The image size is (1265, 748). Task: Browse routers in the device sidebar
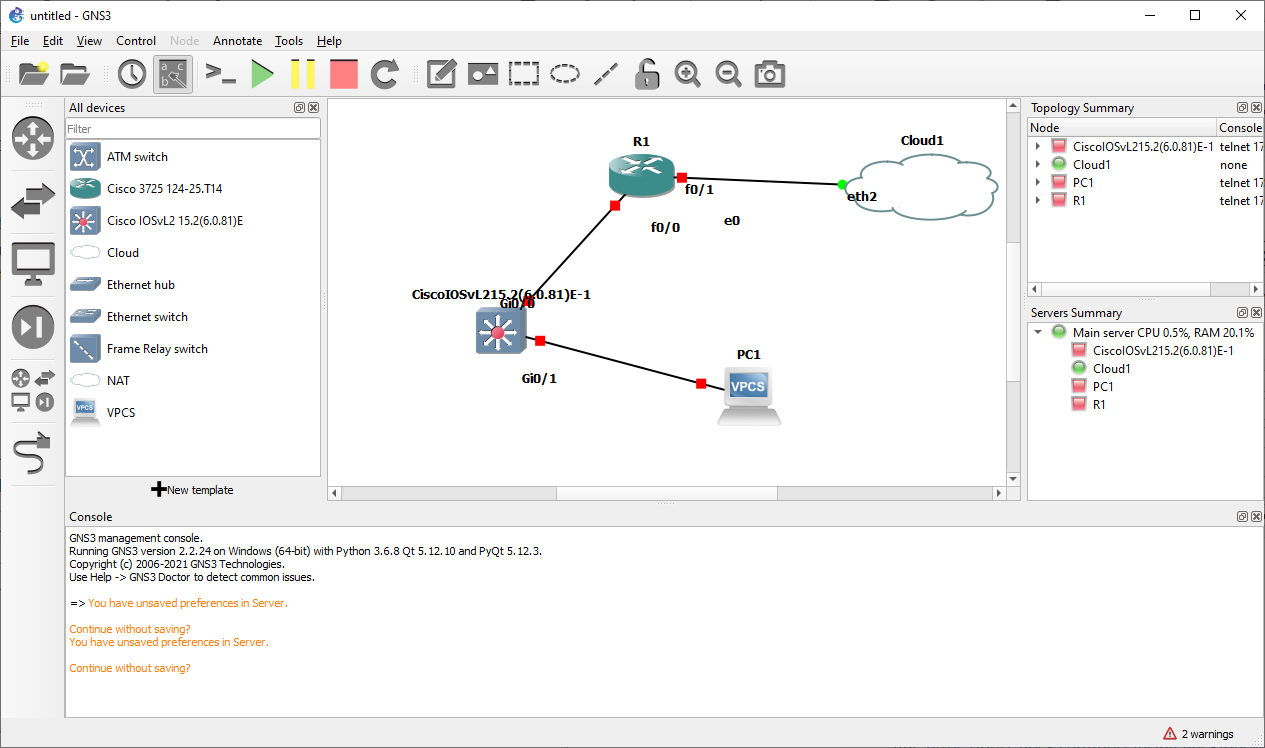click(33, 138)
